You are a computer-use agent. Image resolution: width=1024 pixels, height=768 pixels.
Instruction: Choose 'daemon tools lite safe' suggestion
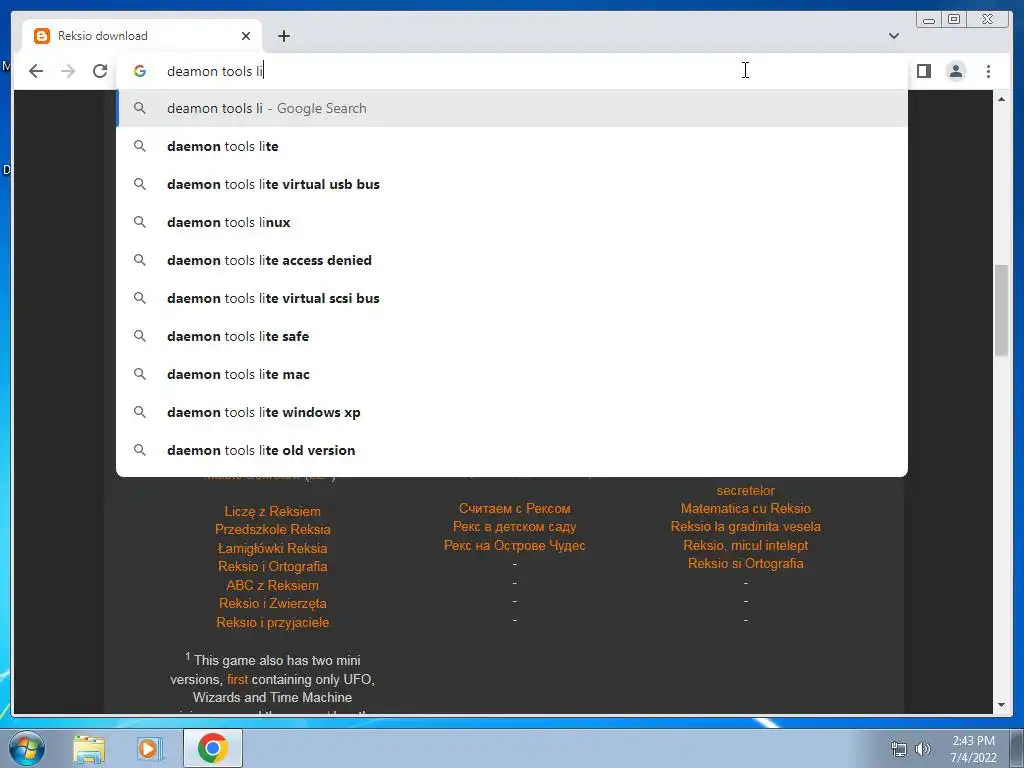coord(512,336)
